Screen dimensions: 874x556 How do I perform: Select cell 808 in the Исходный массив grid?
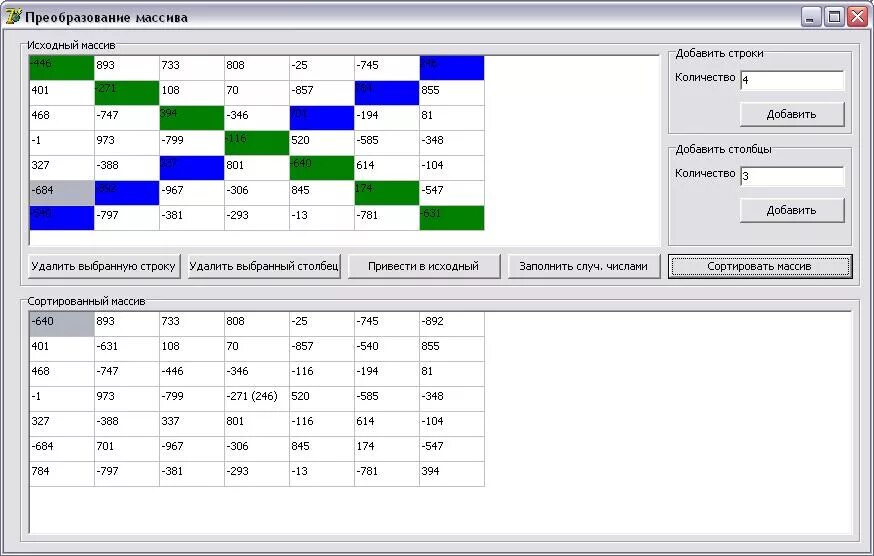pos(257,67)
